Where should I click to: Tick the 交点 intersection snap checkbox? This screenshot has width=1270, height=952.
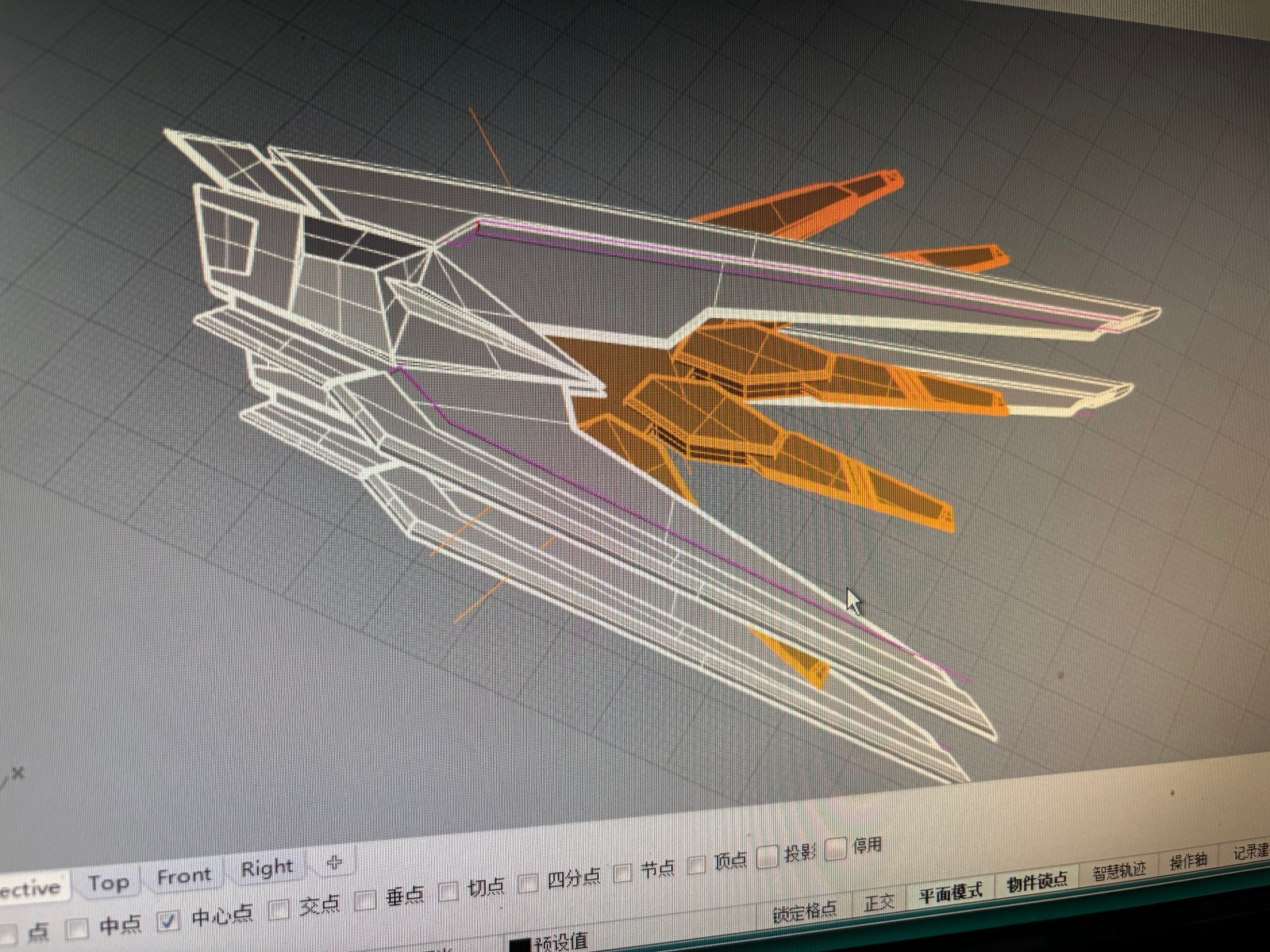[279, 909]
